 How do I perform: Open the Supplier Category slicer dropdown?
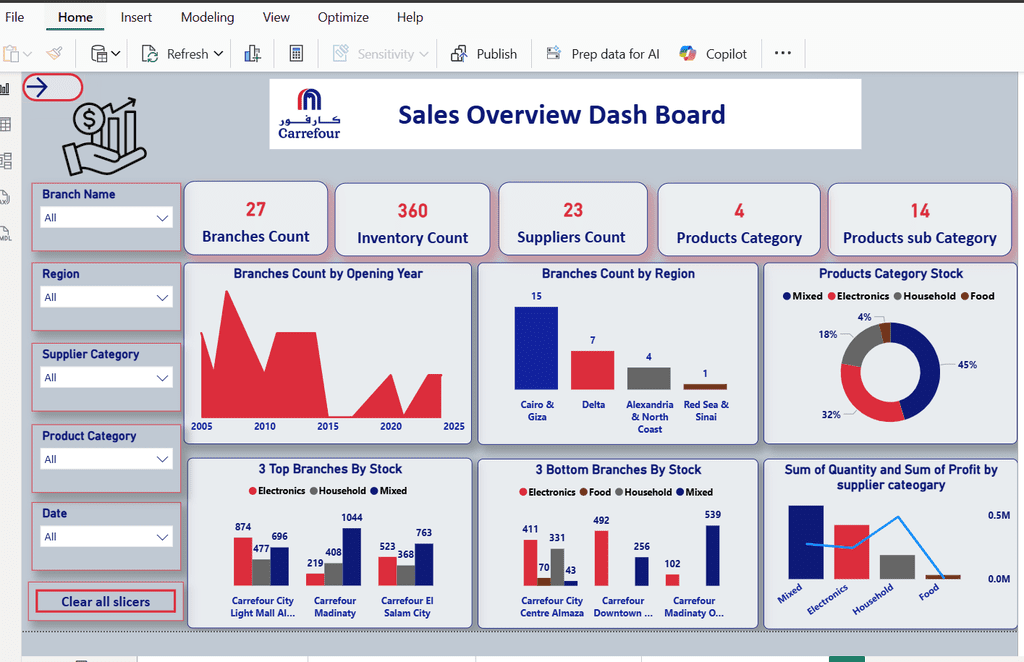point(162,378)
